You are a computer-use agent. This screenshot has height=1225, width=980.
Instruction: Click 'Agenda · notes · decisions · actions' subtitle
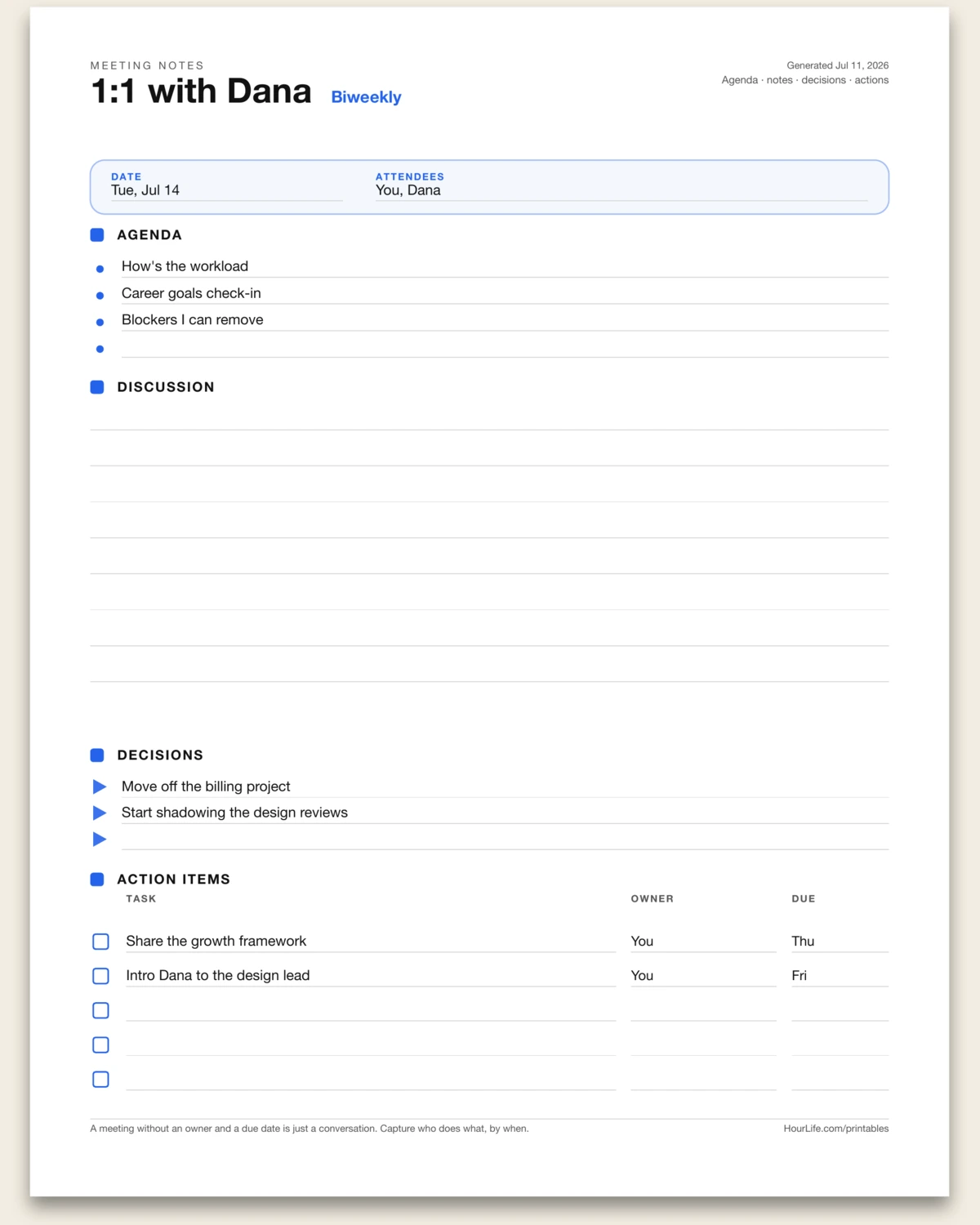coord(805,80)
